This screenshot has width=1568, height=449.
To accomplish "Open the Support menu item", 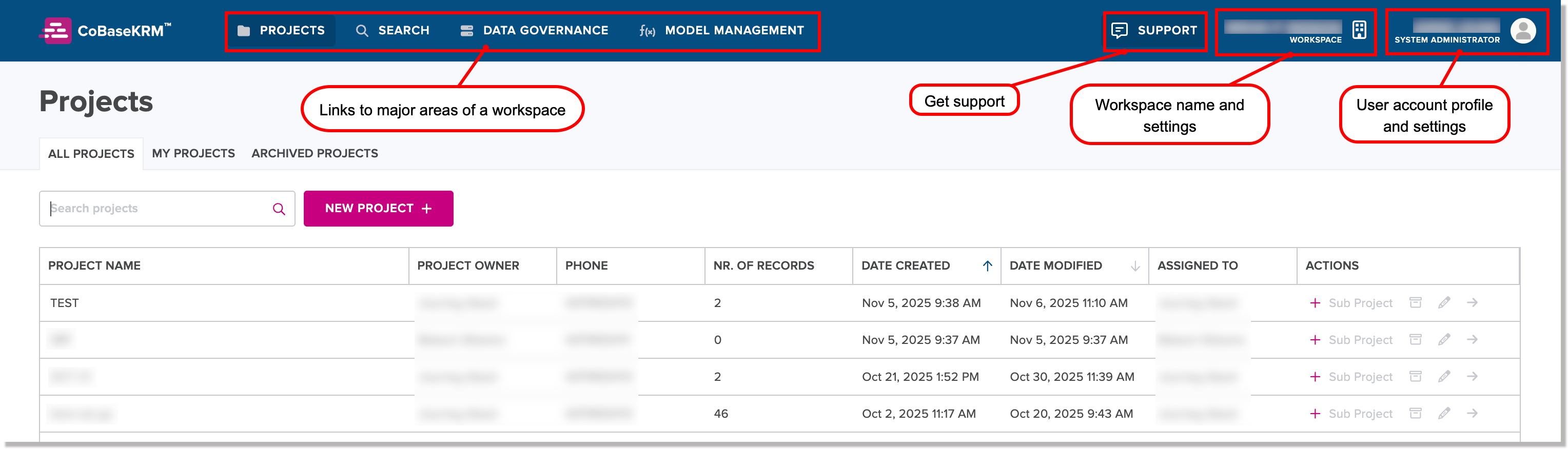I will (1153, 30).
